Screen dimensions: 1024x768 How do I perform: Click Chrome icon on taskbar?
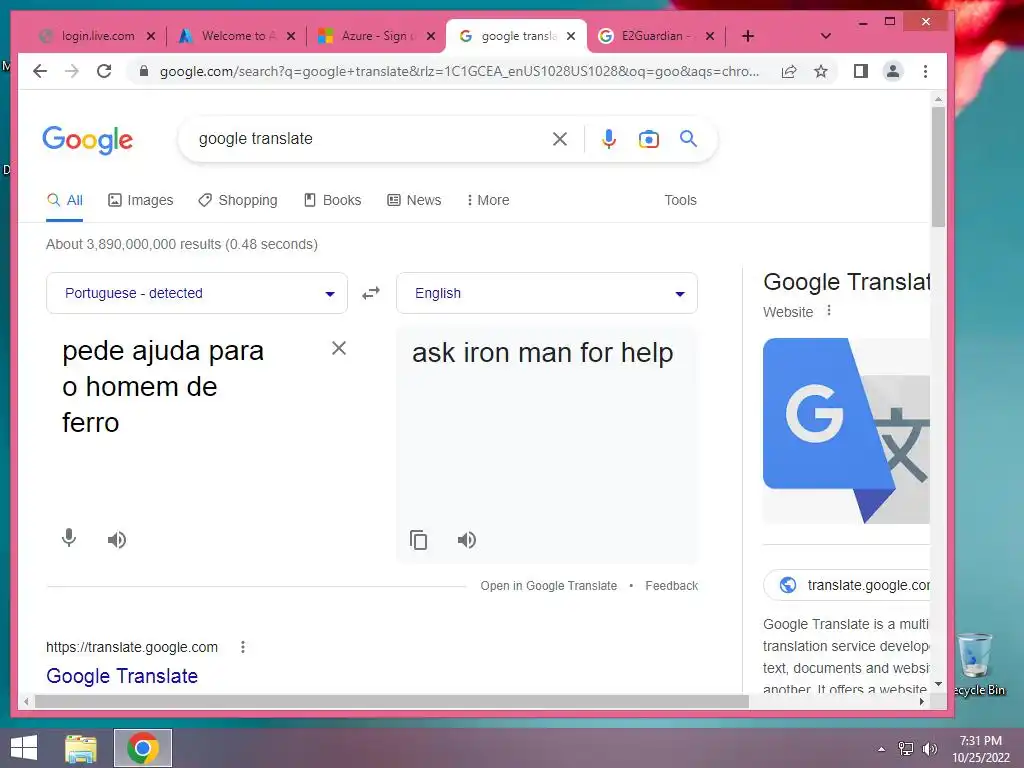point(143,748)
